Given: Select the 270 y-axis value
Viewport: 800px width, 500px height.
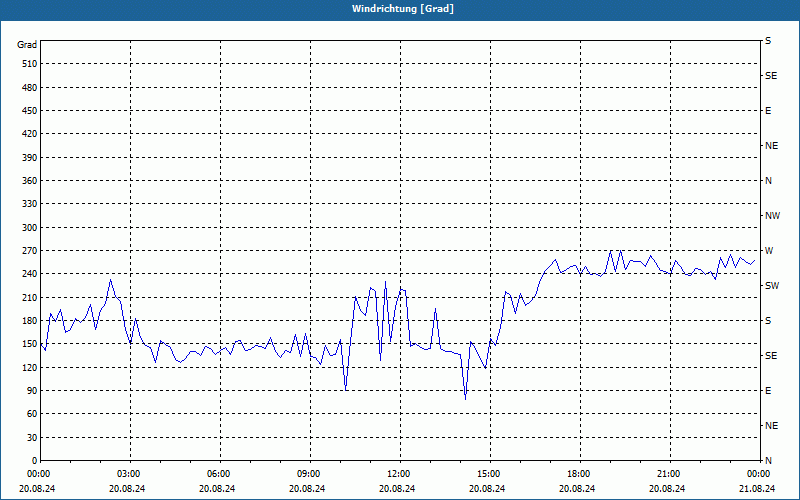Looking at the screenshot, I should click(x=30, y=251).
